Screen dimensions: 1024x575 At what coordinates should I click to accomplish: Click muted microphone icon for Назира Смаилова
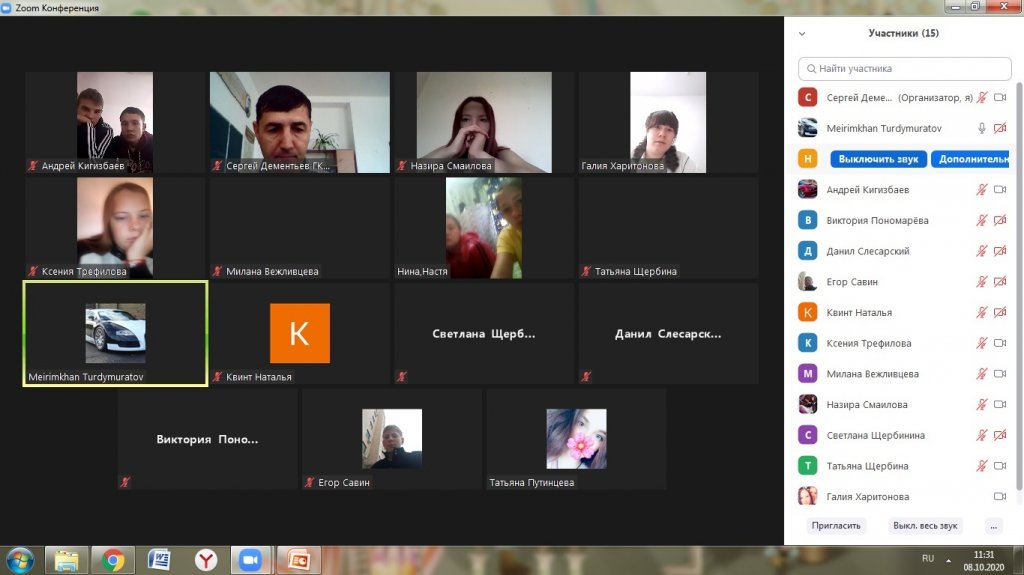coord(982,405)
